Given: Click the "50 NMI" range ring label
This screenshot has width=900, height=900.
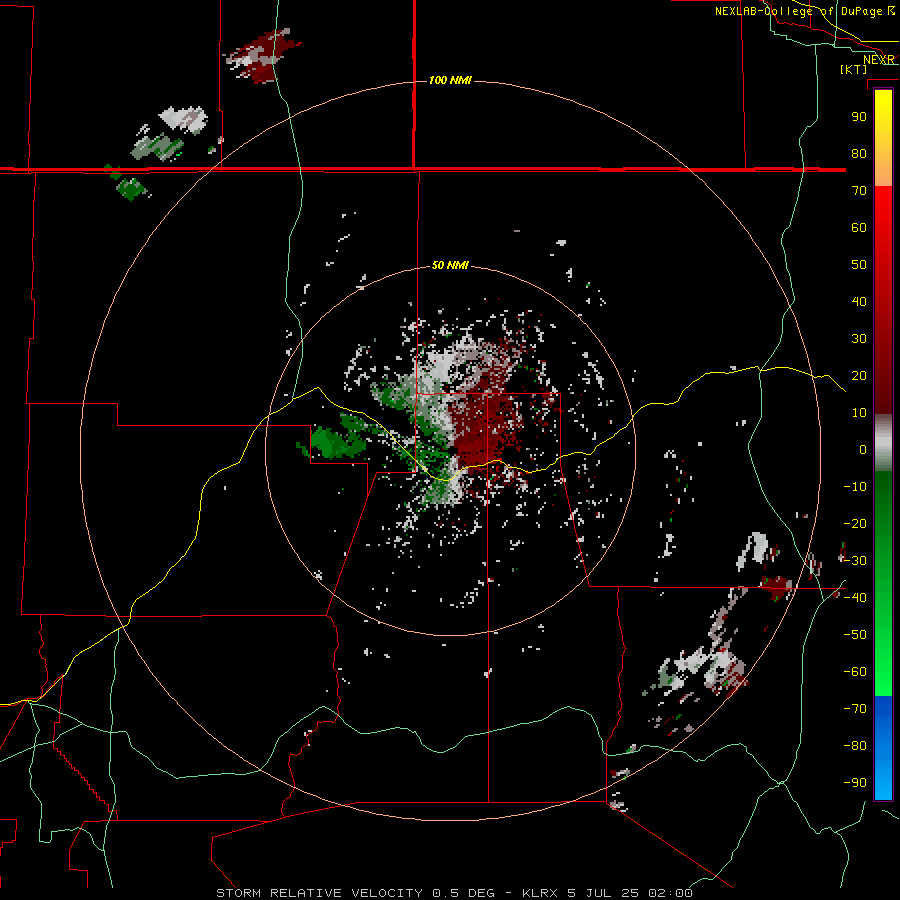Looking at the screenshot, I should 450,265.
